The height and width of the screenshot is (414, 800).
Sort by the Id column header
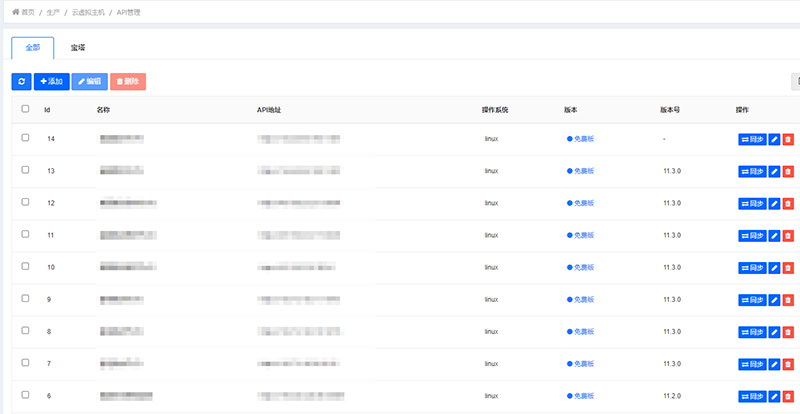pos(47,109)
